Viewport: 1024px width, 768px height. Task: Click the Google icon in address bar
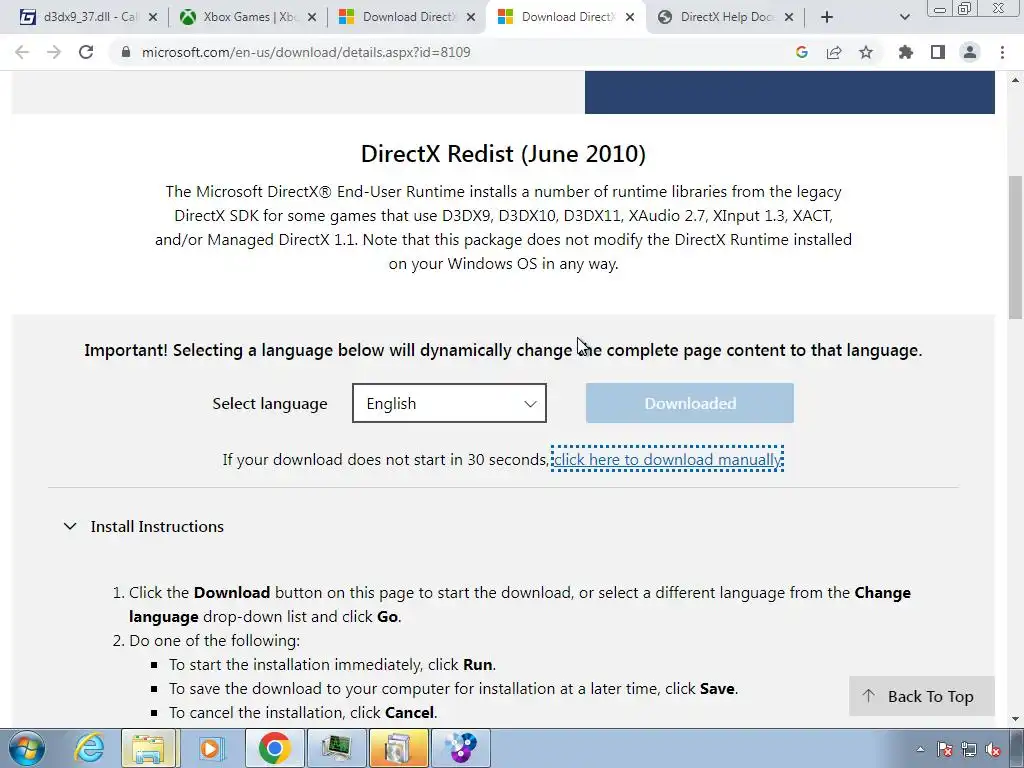[x=801, y=52]
